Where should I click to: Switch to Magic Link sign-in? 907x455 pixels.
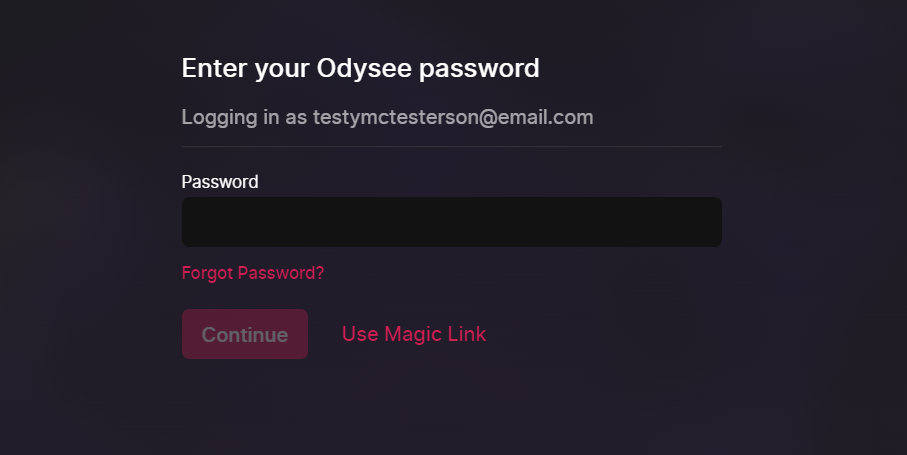[414, 334]
